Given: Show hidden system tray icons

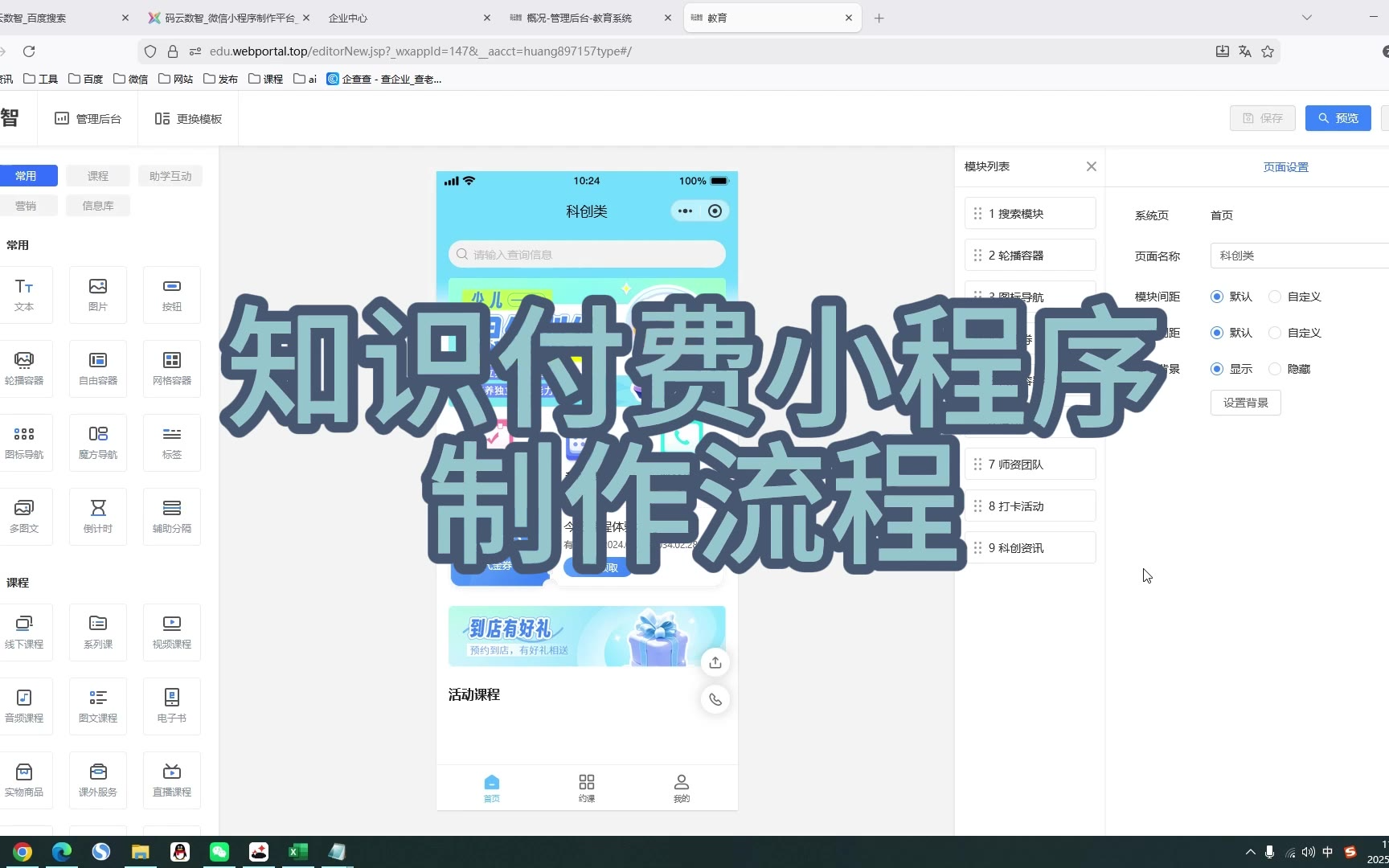Looking at the screenshot, I should [1250, 852].
